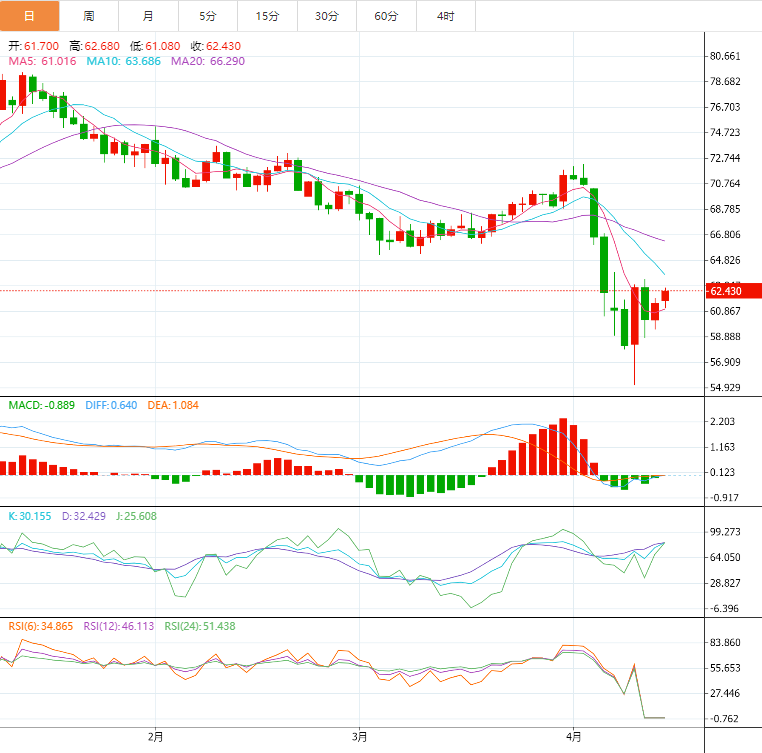Click the close price 收:62.430 value
762x753 pixels.
216,46
